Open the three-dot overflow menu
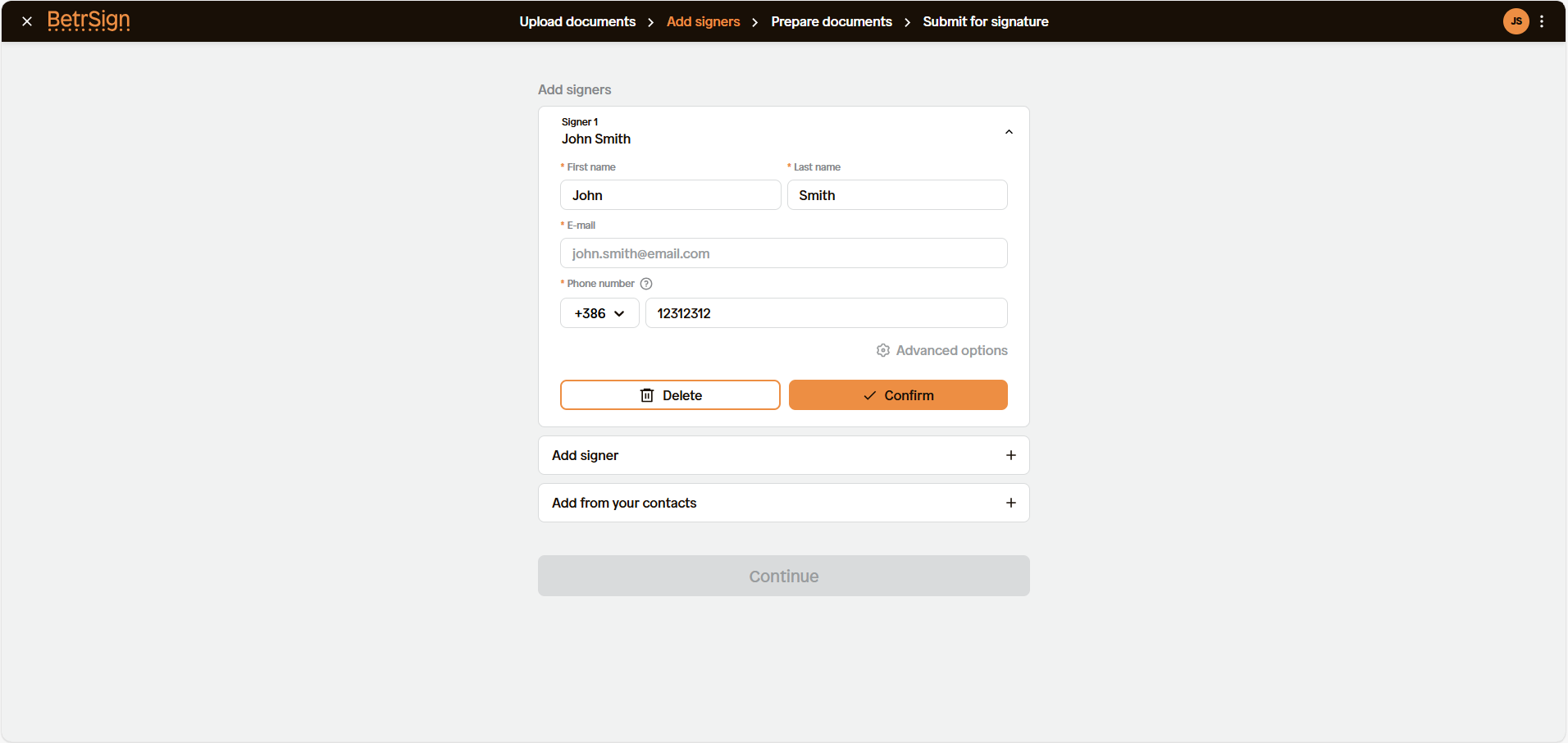This screenshot has width=1568, height=743. tap(1543, 21)
